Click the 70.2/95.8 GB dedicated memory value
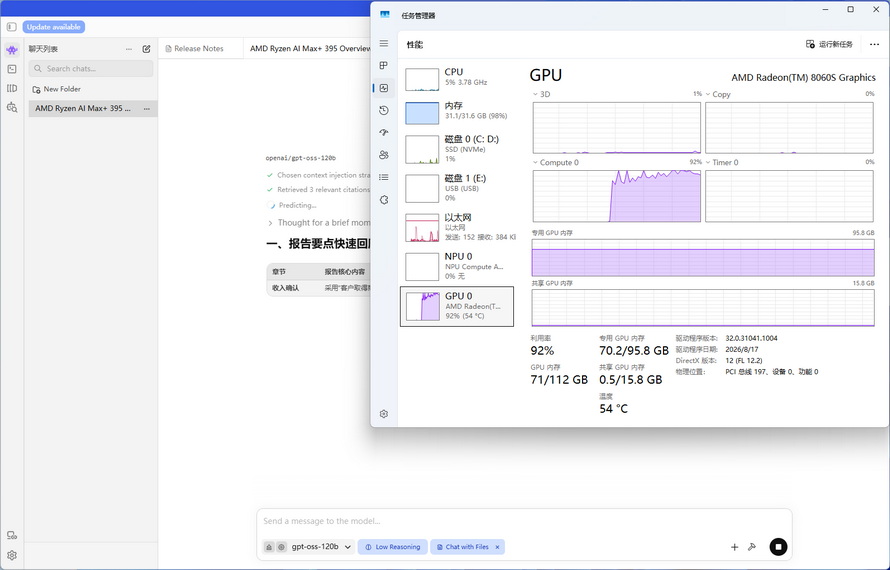Screen dimensions: 890x570 point(633,351)
